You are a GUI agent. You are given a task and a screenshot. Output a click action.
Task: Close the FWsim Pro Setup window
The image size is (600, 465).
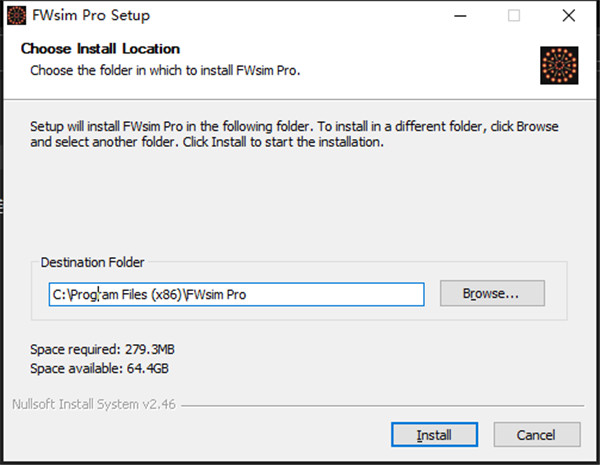point(568,16)
